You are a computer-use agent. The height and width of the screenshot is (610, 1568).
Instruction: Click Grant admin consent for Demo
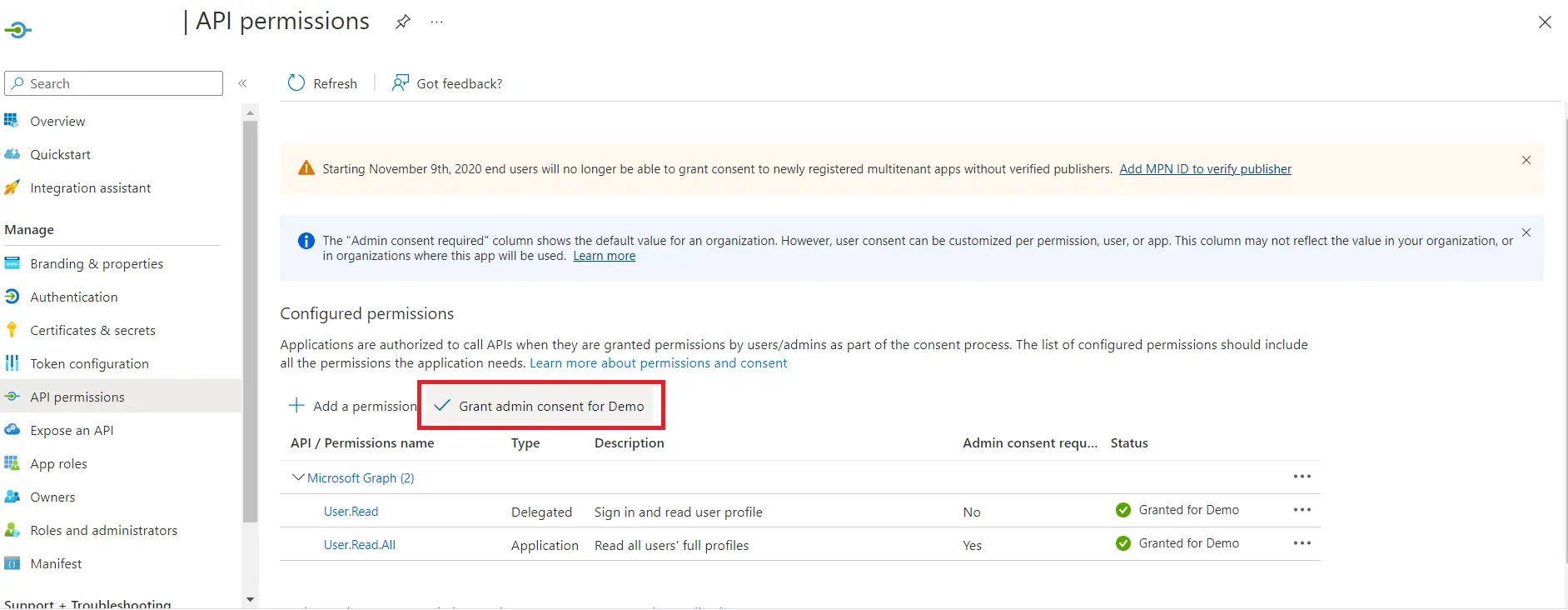[x=540, y=406]
